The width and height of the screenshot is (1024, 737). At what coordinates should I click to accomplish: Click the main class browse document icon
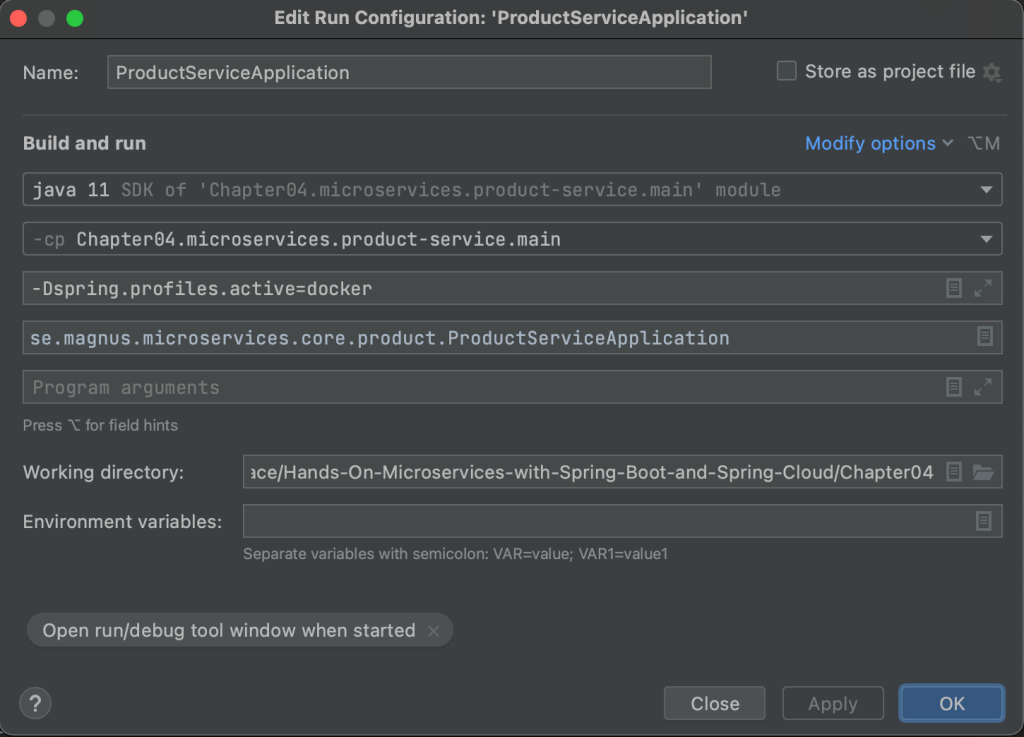click(x=985, y=337)
